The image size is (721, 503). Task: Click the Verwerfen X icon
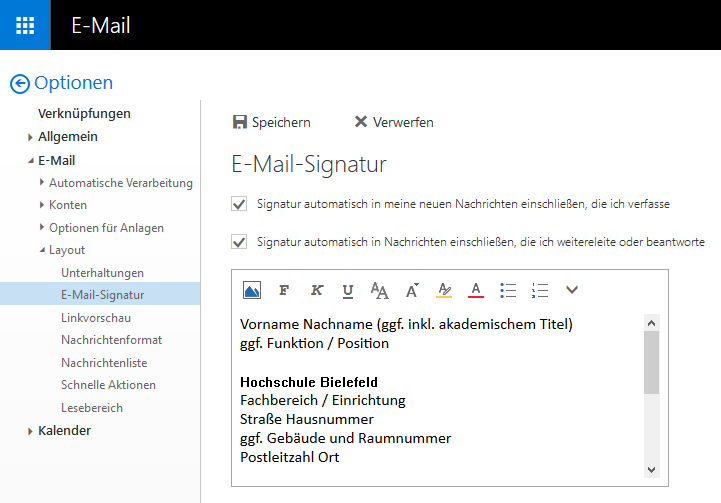[x=361, y=122]
